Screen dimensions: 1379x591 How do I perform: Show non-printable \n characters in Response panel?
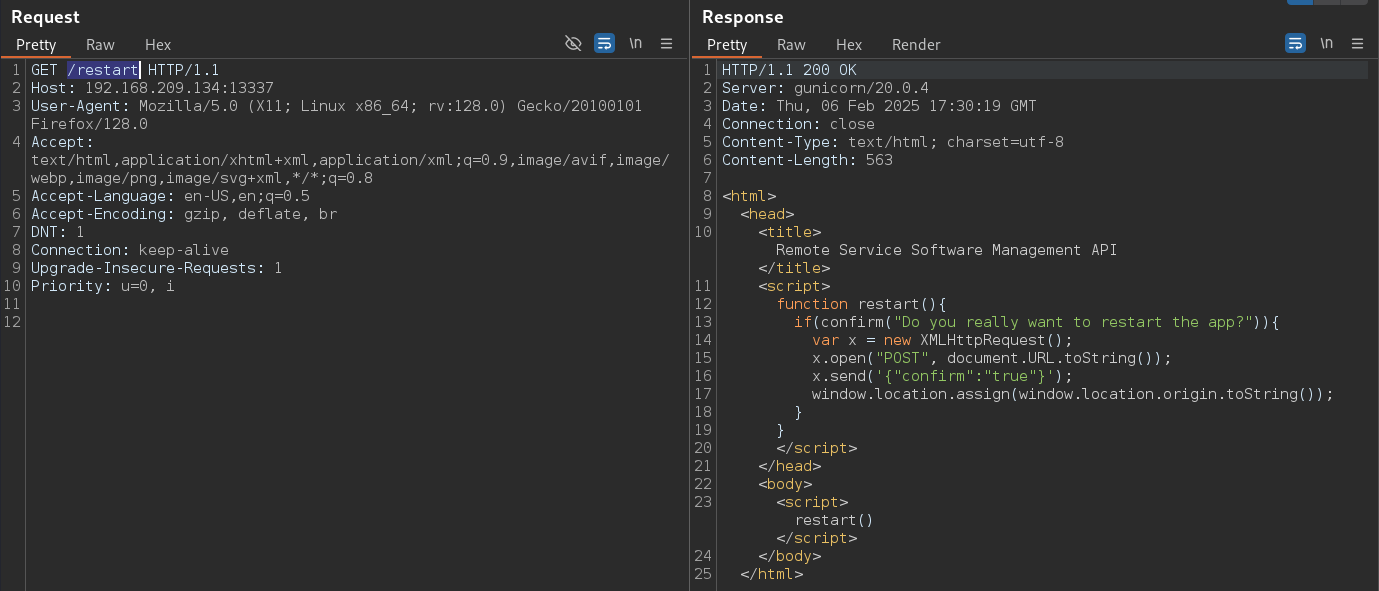pos(1327,43)
